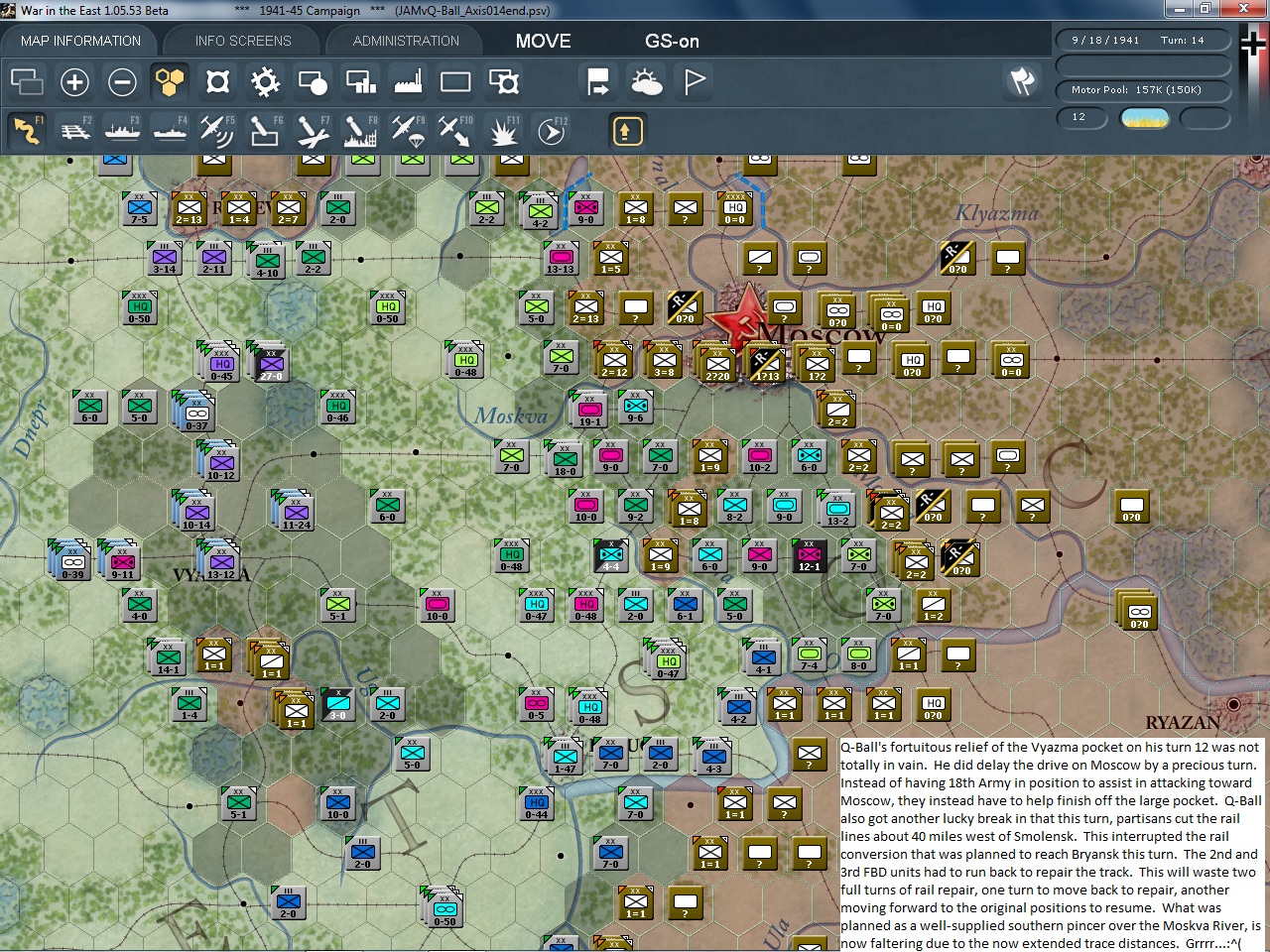Select the HQ 0-45 counter
Image resolution: width=1270 pixels, height=952 pixels.
[220, 363]
